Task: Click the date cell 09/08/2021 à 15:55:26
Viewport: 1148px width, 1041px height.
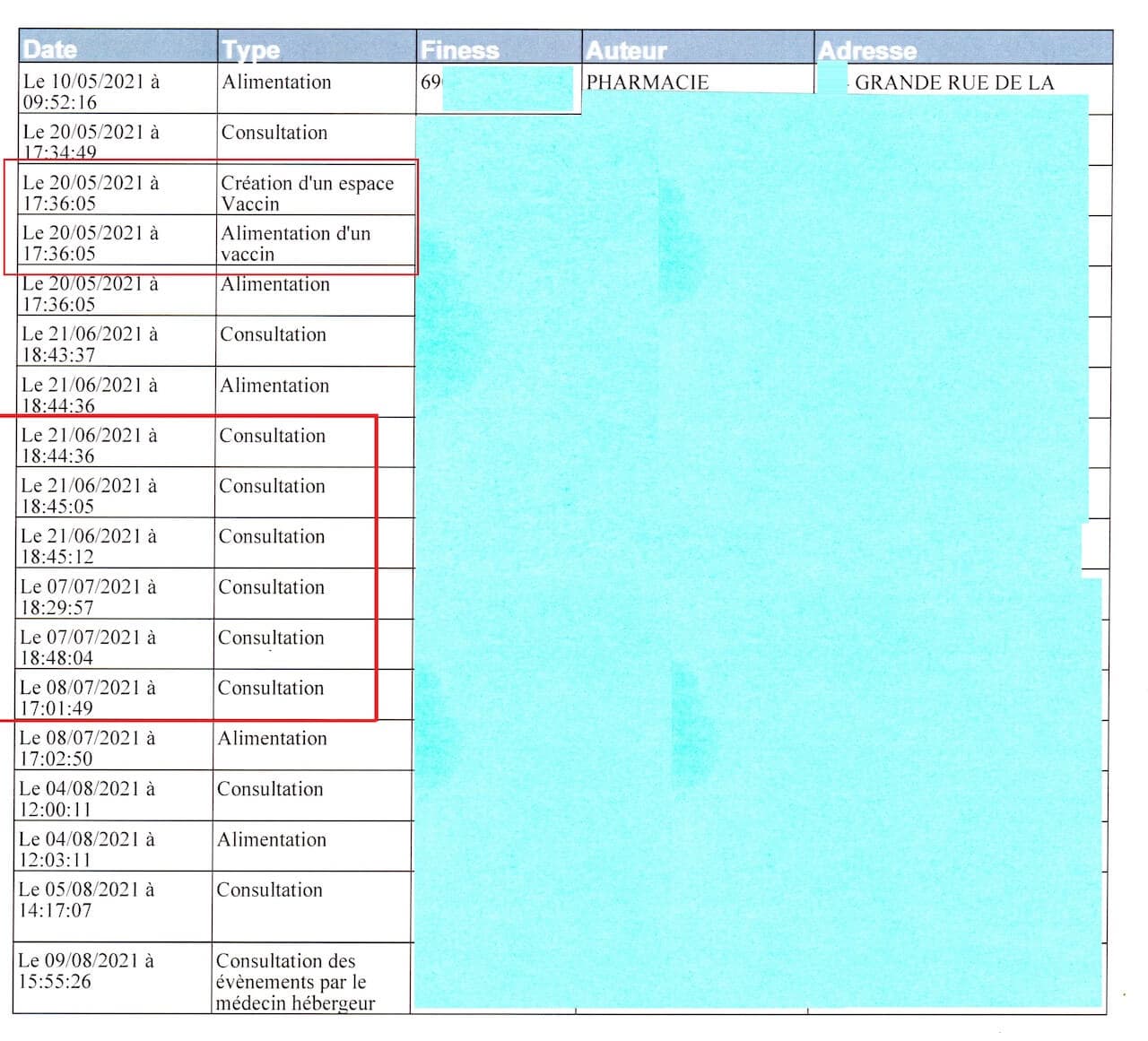Action: point(86,970)
